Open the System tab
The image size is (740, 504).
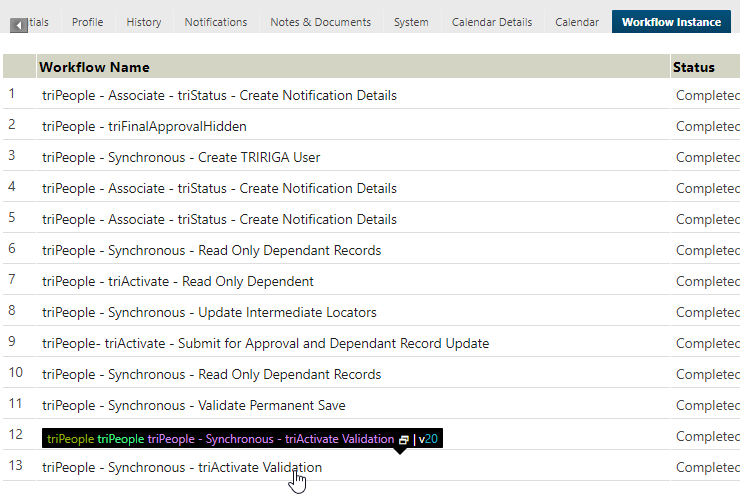411,22
